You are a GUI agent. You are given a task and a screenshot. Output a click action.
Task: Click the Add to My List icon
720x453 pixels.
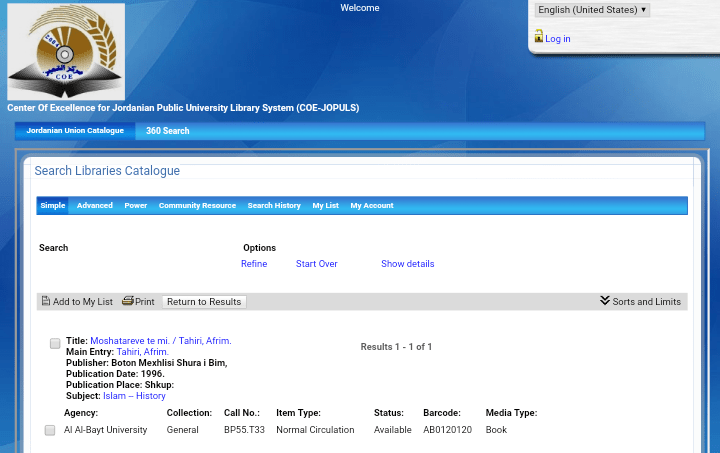click(x=46, y=300)
